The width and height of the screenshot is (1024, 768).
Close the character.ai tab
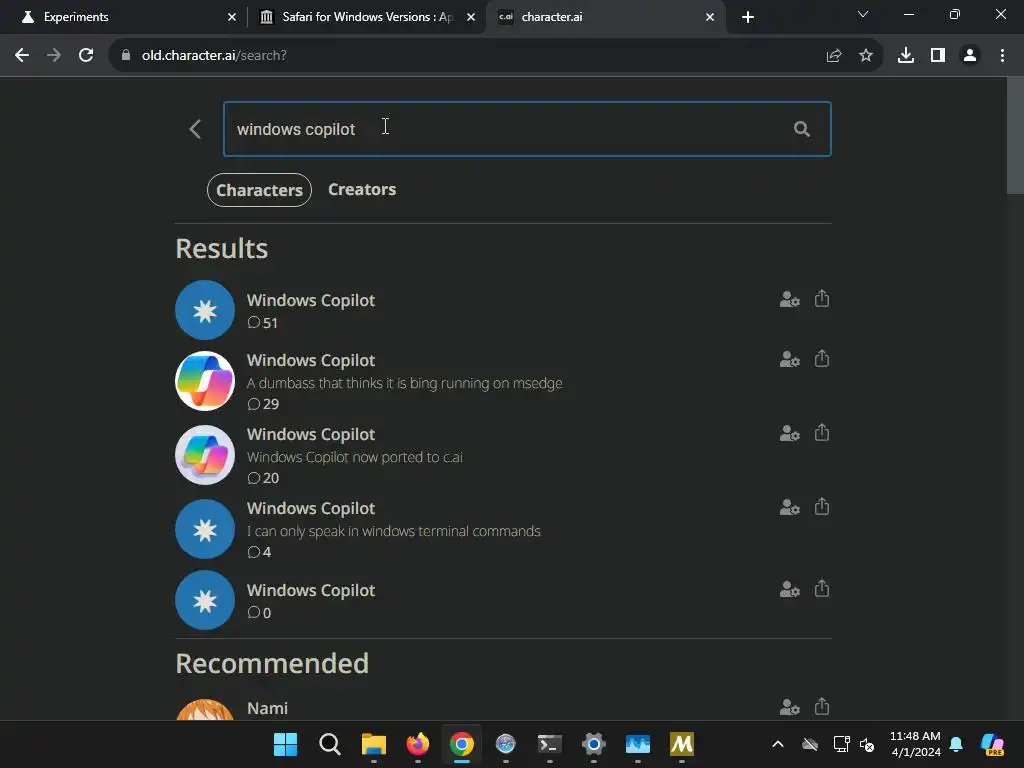pos(710,17)
